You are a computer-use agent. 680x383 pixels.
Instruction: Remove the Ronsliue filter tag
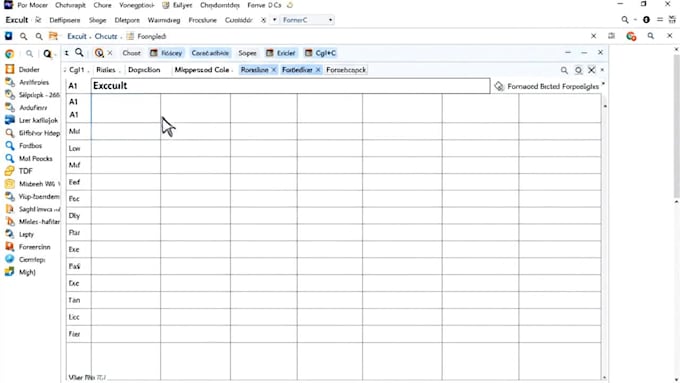(x=274, y=70)
